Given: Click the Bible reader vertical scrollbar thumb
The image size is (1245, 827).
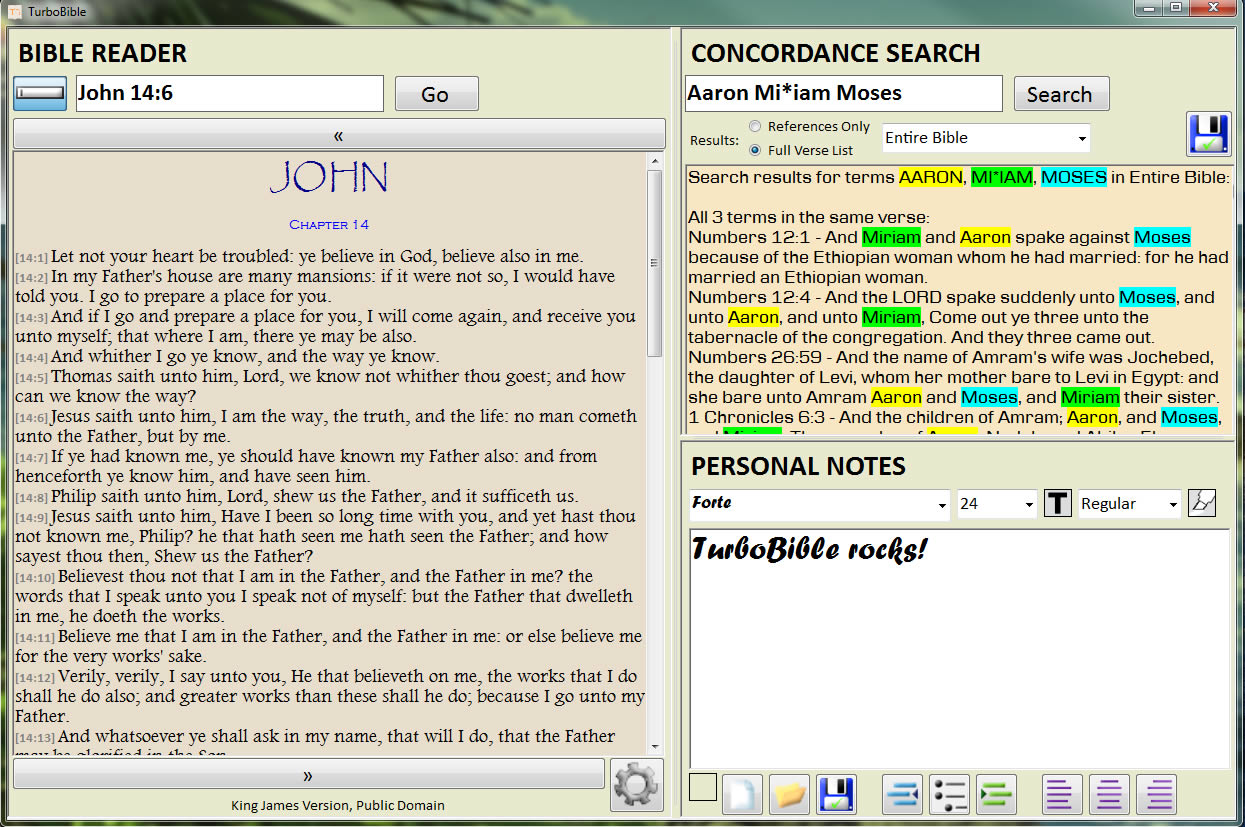Looking at the screenshot, I should [x=655, y=263].
